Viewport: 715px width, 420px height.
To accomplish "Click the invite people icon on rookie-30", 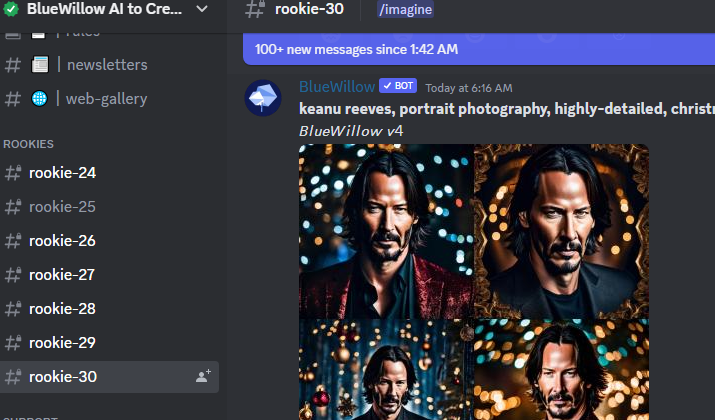I will pos(203,376).
